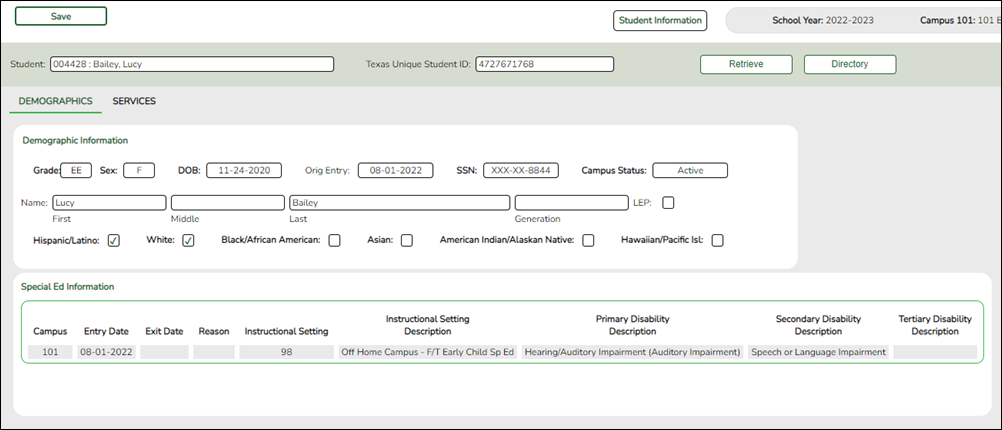The image size is (1002, 430).
Task: Click the Retrieve button
Action: point(746,65)
